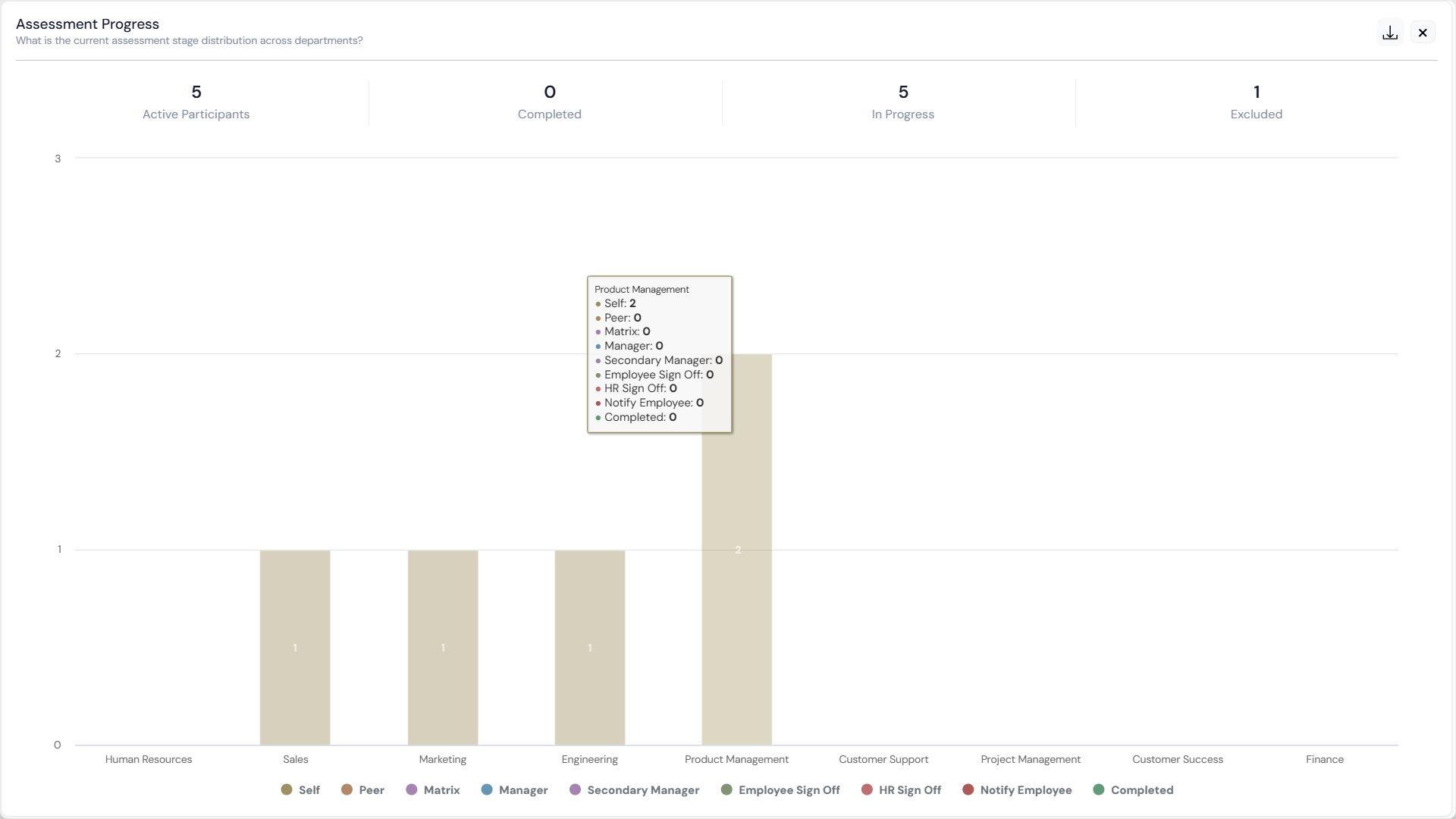
Task: Toggle the Matrix legend series
Action: pyautogui.click(x=433, y=790)
